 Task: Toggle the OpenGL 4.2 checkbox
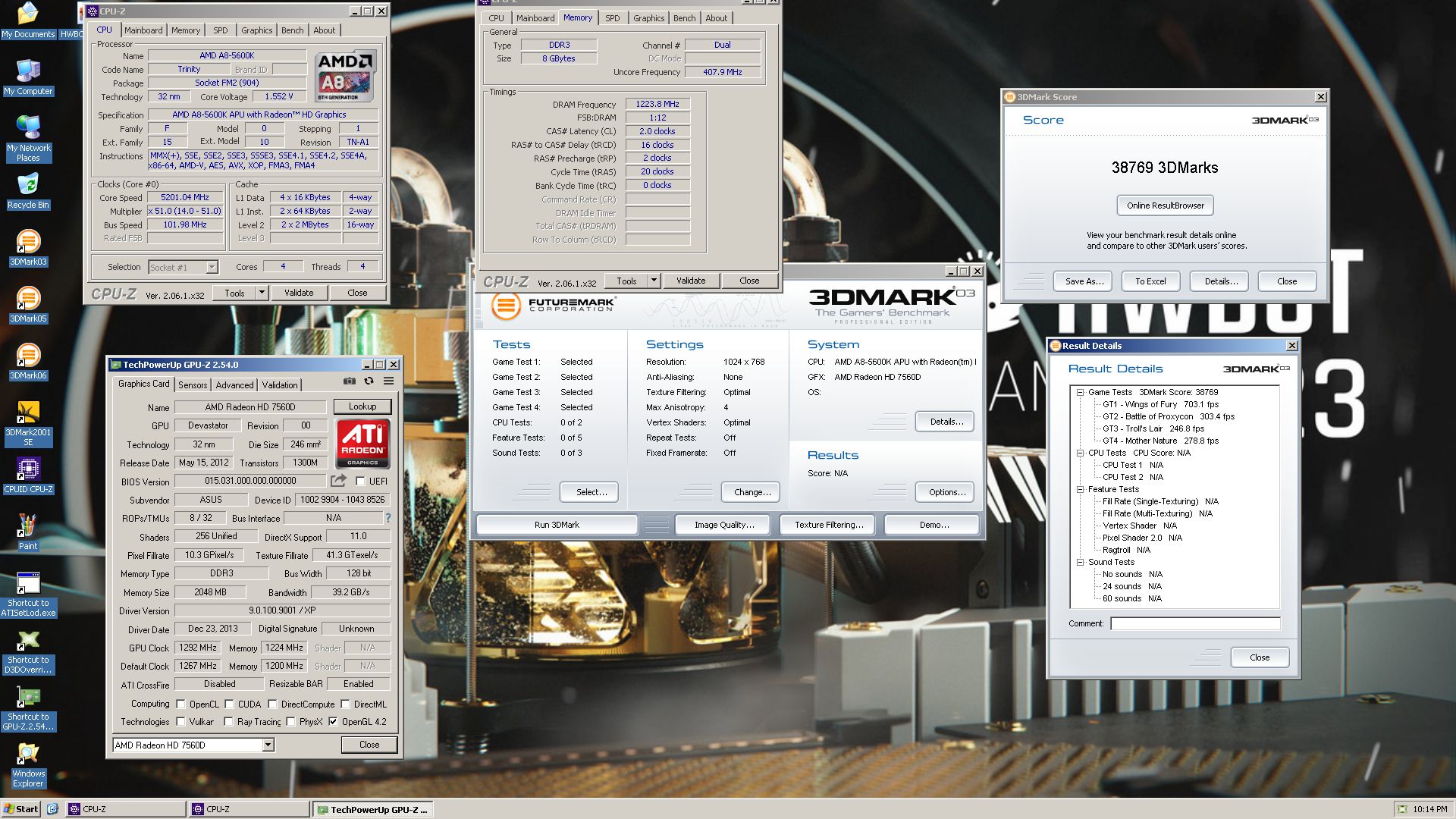(333, 721)
